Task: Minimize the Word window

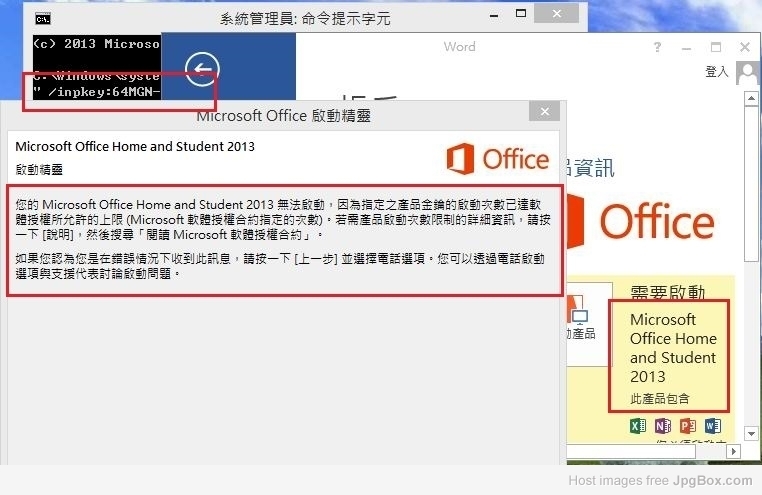Action: pos(686,48)
